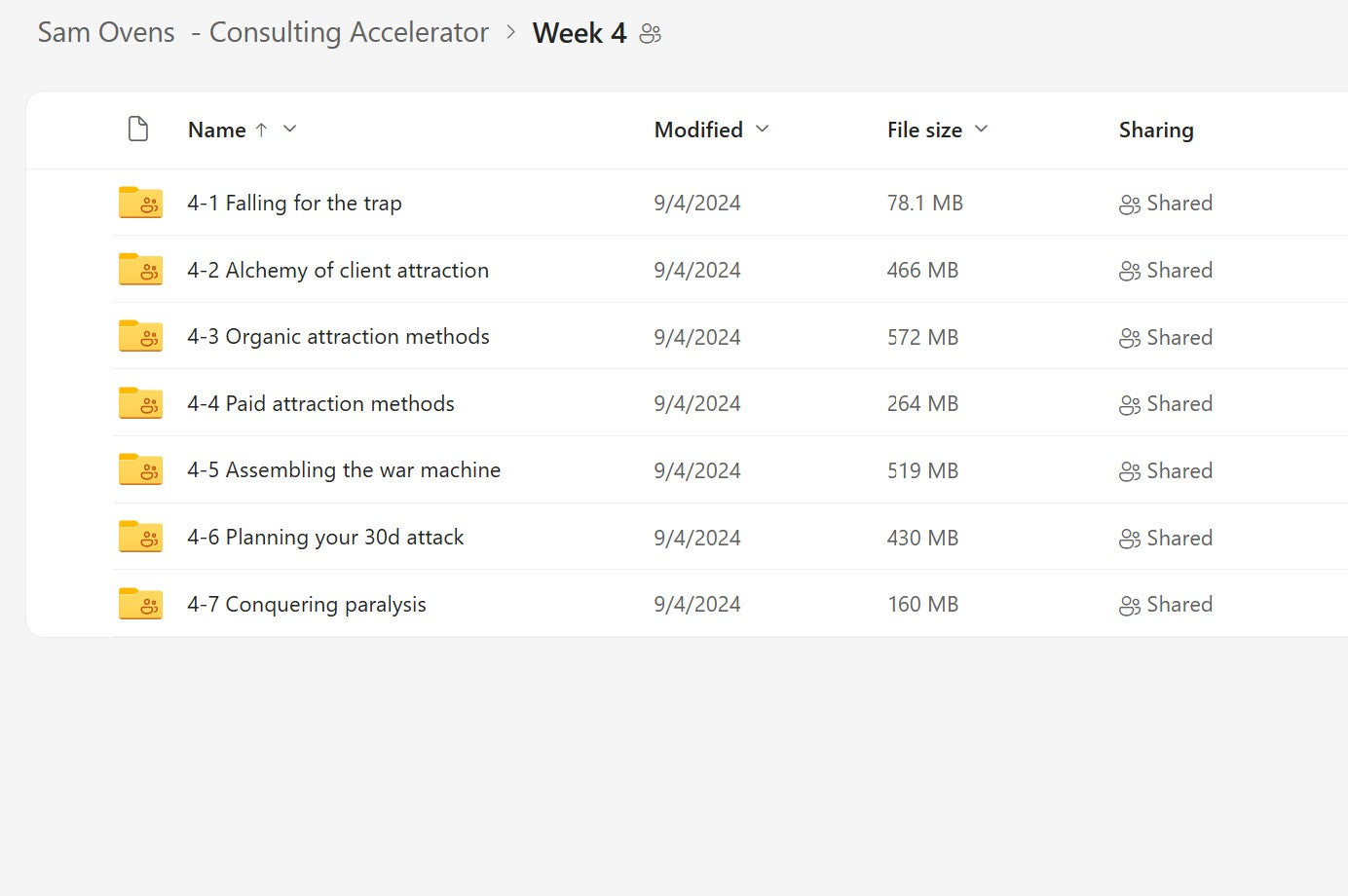Sort by the Modified column header
This screenshot has width=1348, height=896.
pyautogui.click(x=698, y=130)
